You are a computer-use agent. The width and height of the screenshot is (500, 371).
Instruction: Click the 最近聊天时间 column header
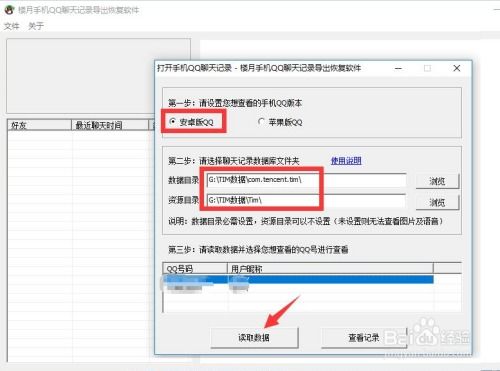pyautogui.click(x=110, y=125)
